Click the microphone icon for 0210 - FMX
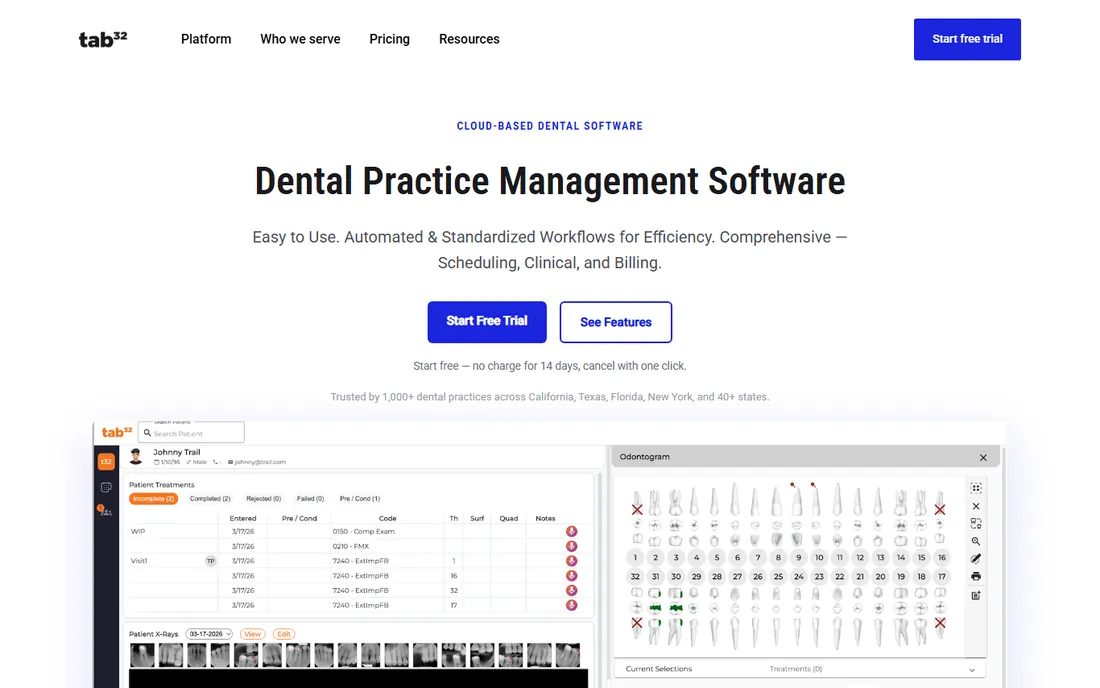Viewport: 1100px width, 688px height. pos(572,546)
